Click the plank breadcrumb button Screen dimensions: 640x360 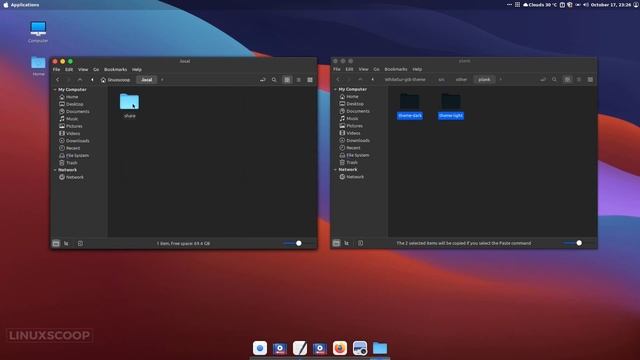[x=484, y=80]
